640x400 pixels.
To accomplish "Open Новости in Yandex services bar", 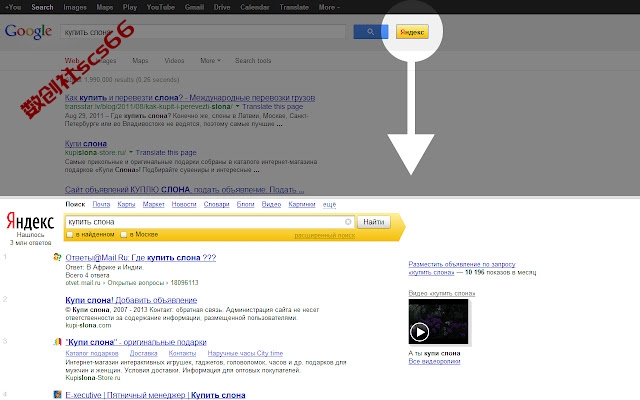I will (x=184, y=204).
